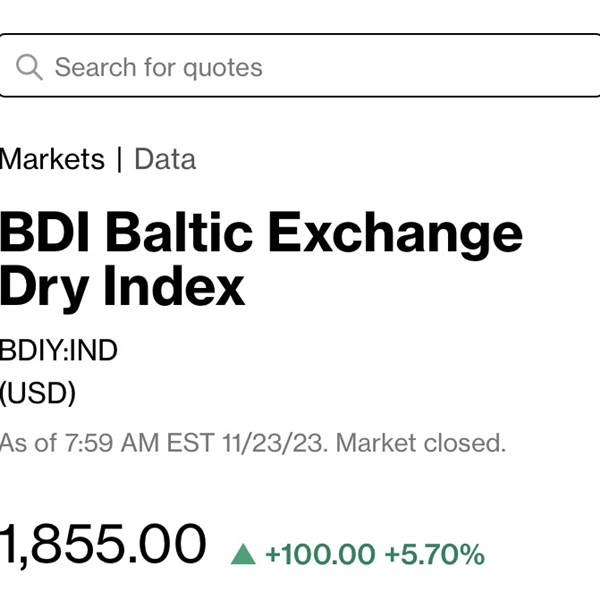Click the +100.00 change value
600x600 pixels.
point(320,554)
